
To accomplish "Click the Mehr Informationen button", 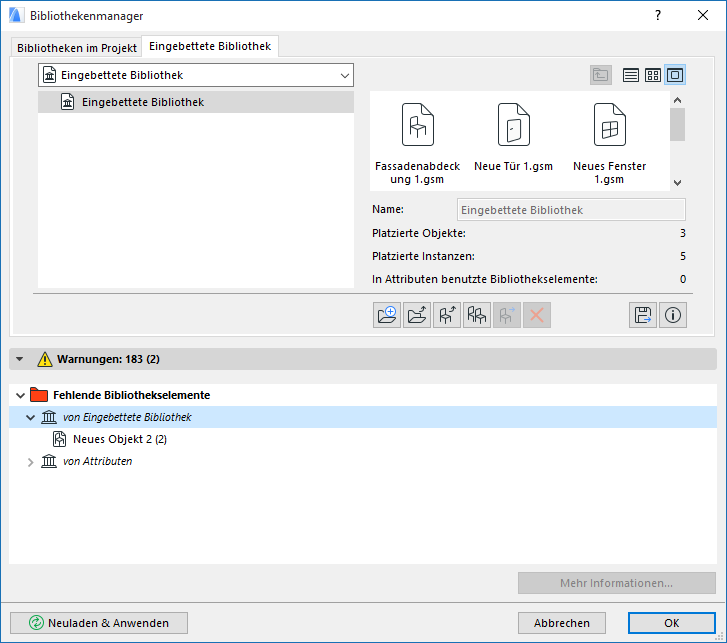I will point(617,583).
